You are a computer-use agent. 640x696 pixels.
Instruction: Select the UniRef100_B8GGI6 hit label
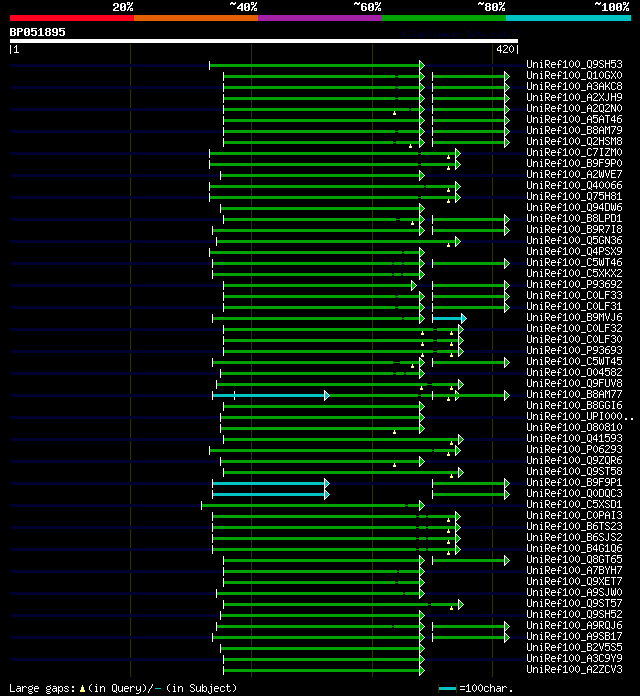[x=574, y=406]
